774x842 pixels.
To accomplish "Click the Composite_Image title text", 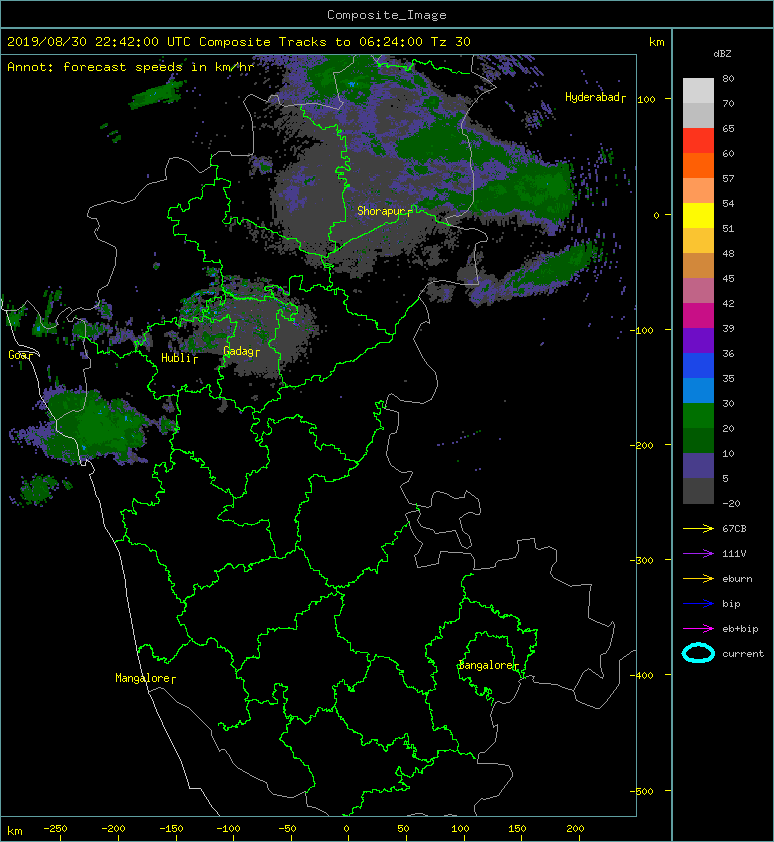I will click(387, 15).
